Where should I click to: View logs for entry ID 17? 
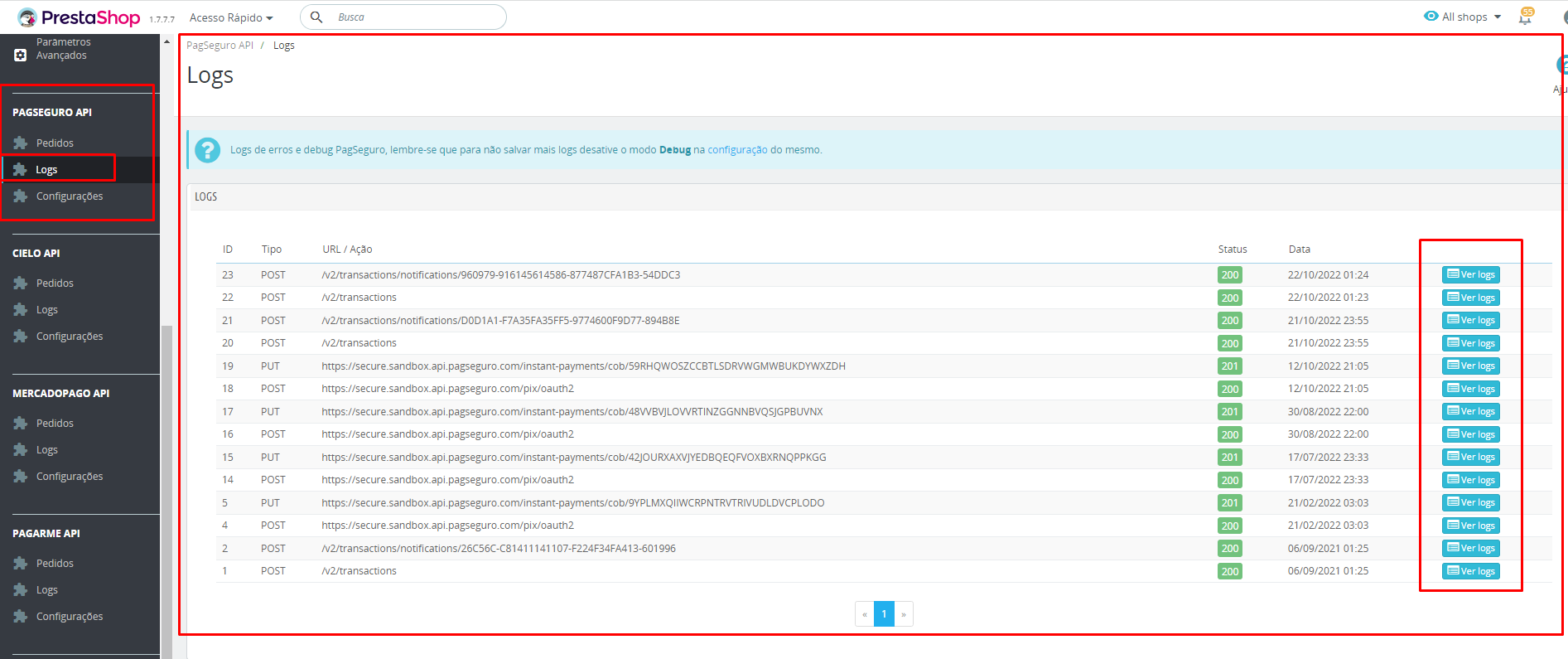point(1470,411)
